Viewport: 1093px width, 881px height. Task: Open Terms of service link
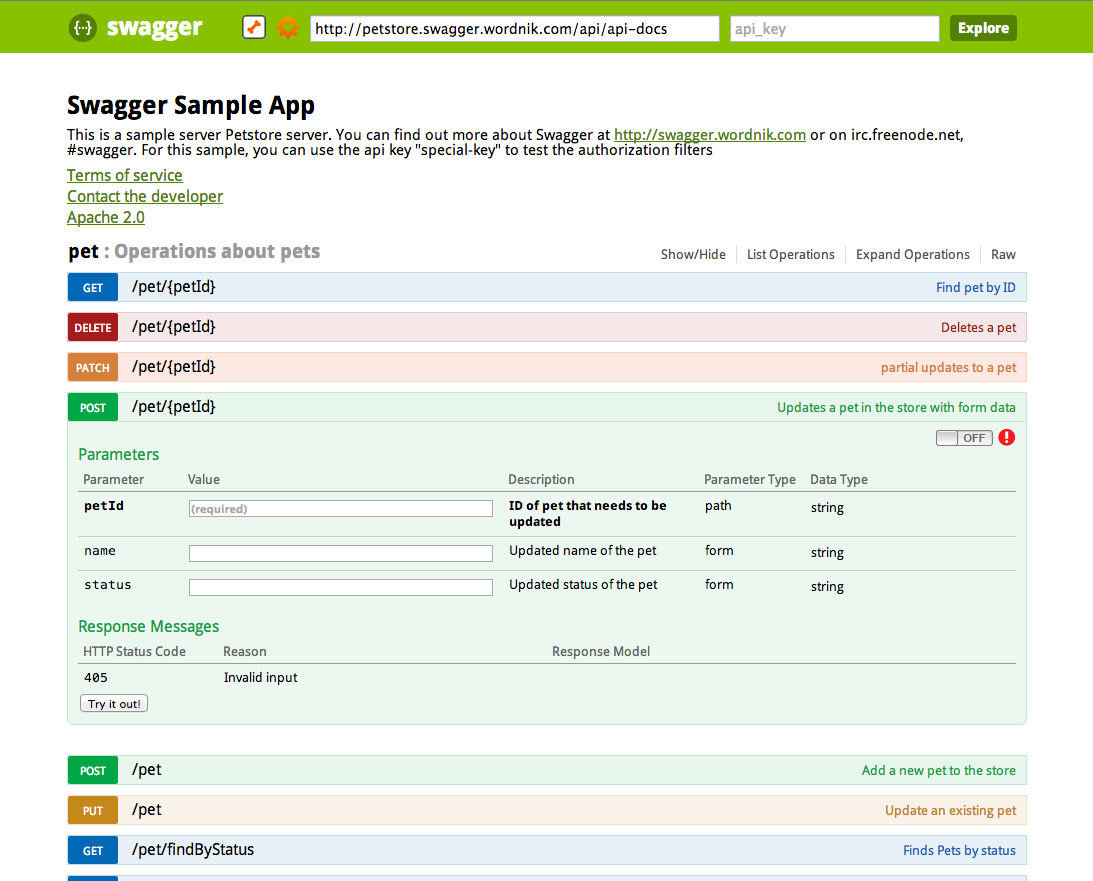point(125,176)
